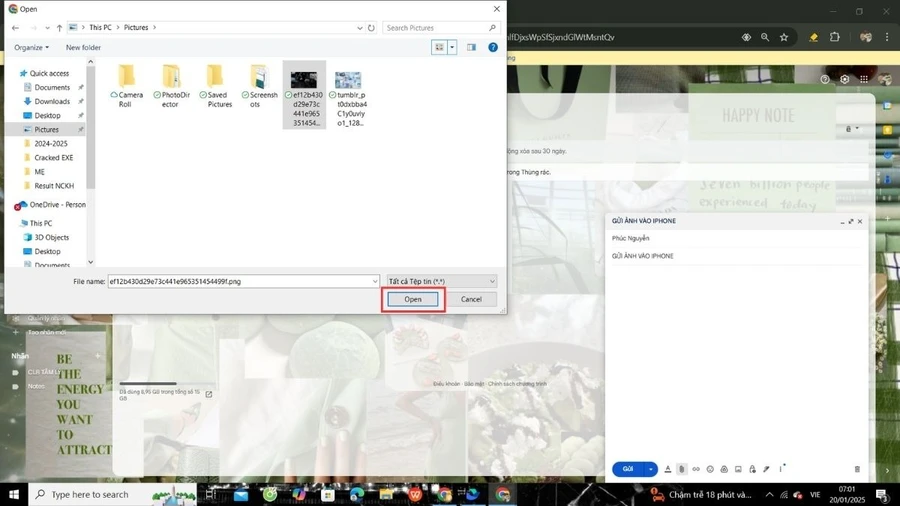Click the Cancel button
The height and width of the screenshot is (506, 900).
[x=471, y=299]
